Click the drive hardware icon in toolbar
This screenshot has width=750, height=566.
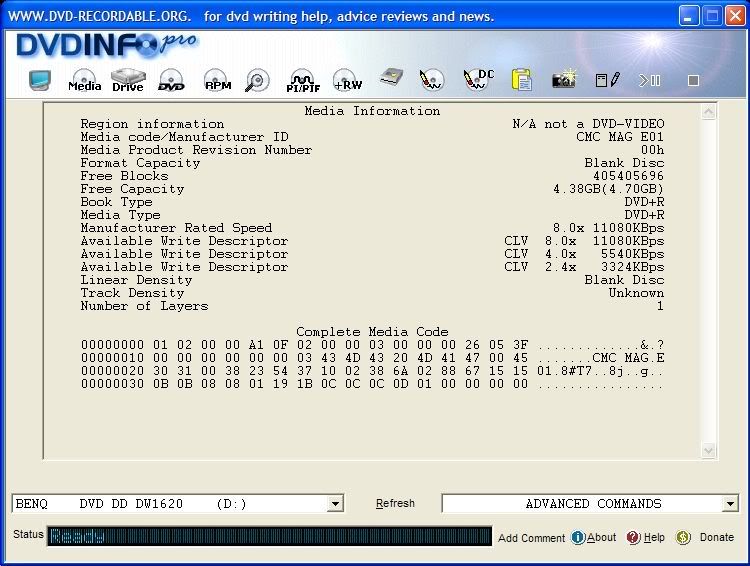[391, 78]
